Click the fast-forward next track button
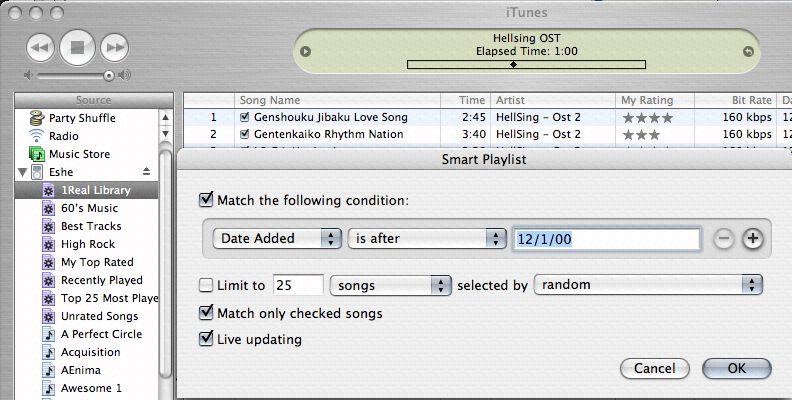 pyautogui.click(x=115, y=48)
